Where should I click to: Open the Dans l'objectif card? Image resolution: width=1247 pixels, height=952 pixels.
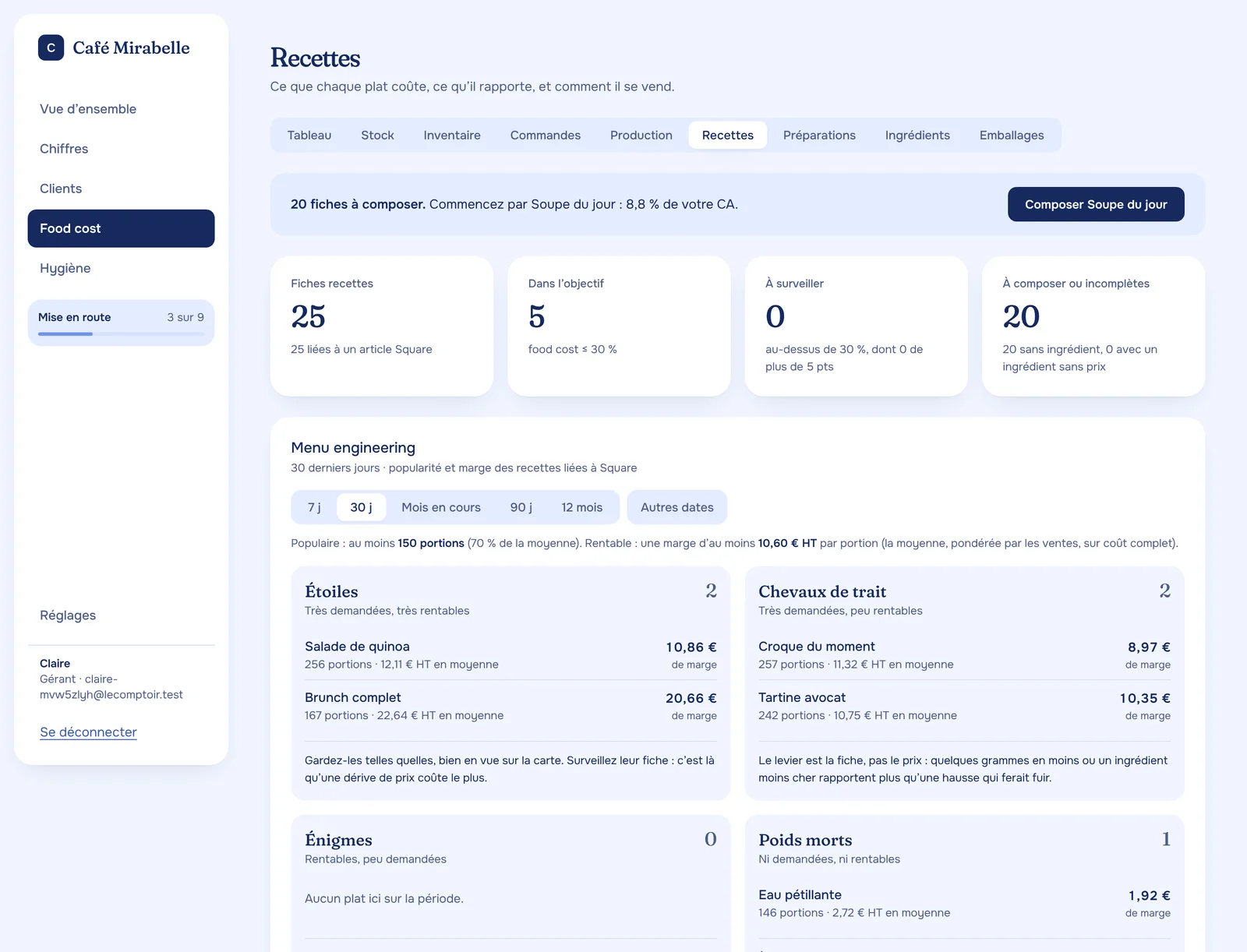click(619, 326)
